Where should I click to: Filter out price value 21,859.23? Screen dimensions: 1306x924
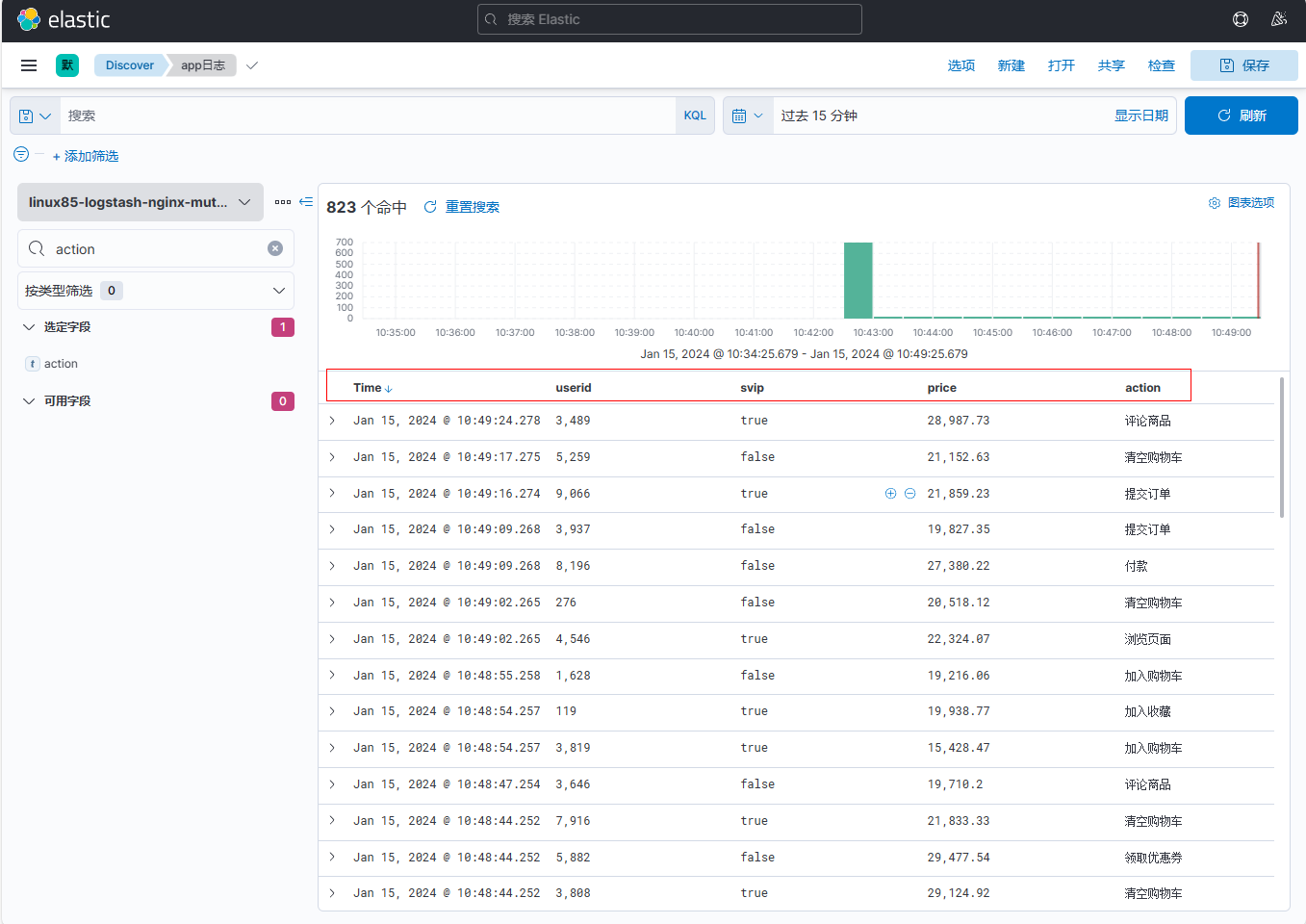909,494
